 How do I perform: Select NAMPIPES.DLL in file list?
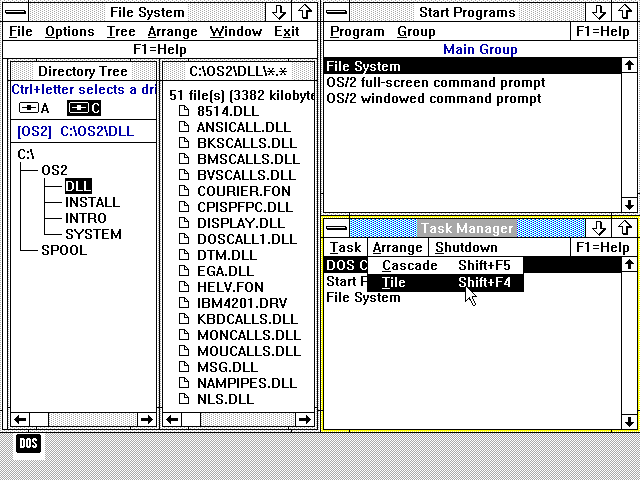tap(247, 383)
